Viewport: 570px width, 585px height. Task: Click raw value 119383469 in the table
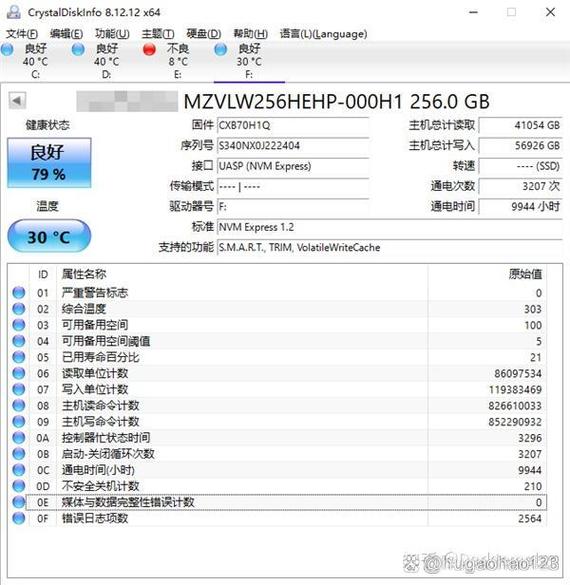[x=515, y=390]
